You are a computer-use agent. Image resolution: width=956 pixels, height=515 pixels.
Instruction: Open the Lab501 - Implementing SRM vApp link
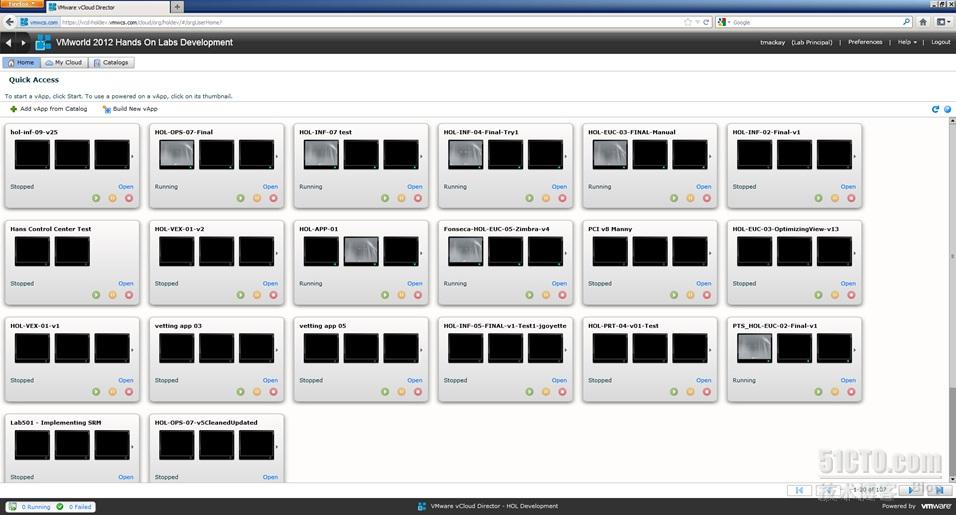(x=126, y=477)
